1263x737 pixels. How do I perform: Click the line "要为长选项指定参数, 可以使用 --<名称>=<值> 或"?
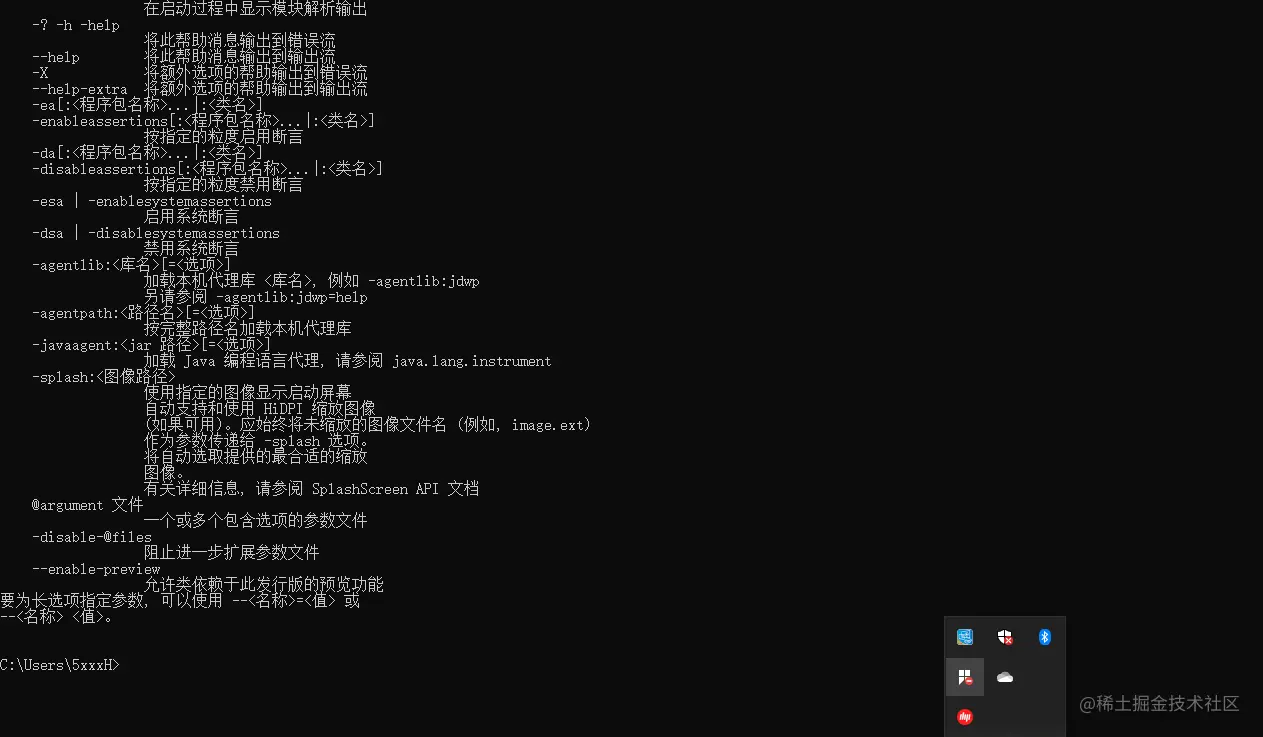pos(180,601)
